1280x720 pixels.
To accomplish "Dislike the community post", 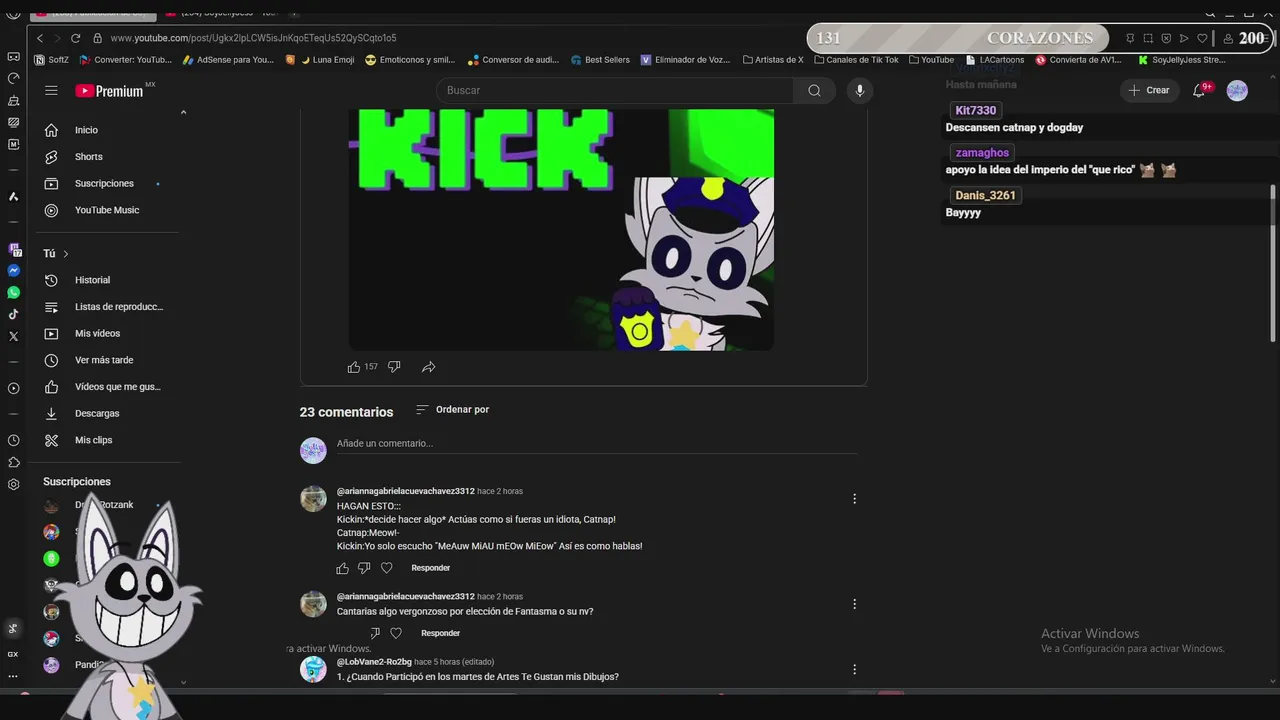I will tap(394, 367).
